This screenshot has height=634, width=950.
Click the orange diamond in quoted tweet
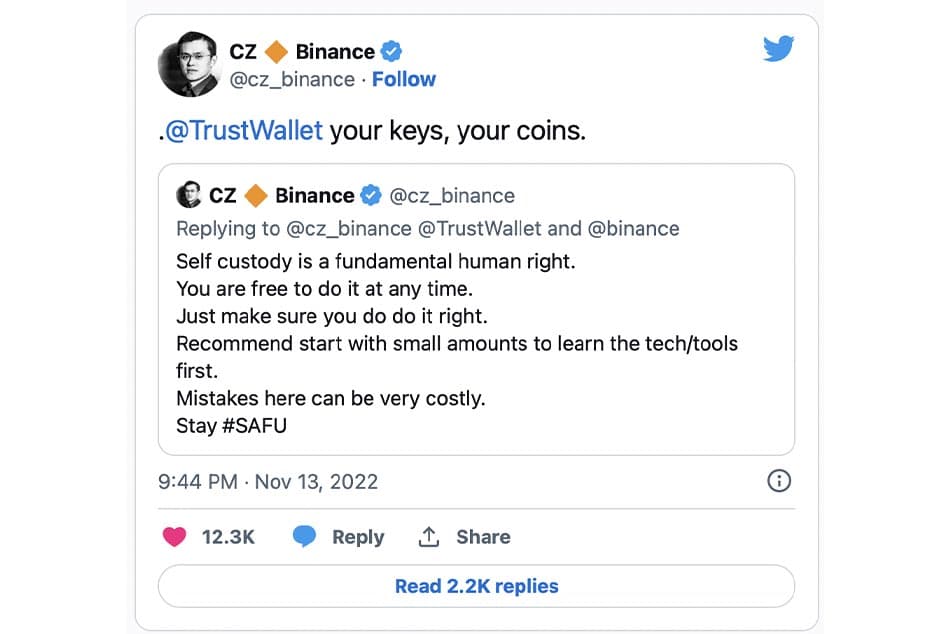(256, 195)
